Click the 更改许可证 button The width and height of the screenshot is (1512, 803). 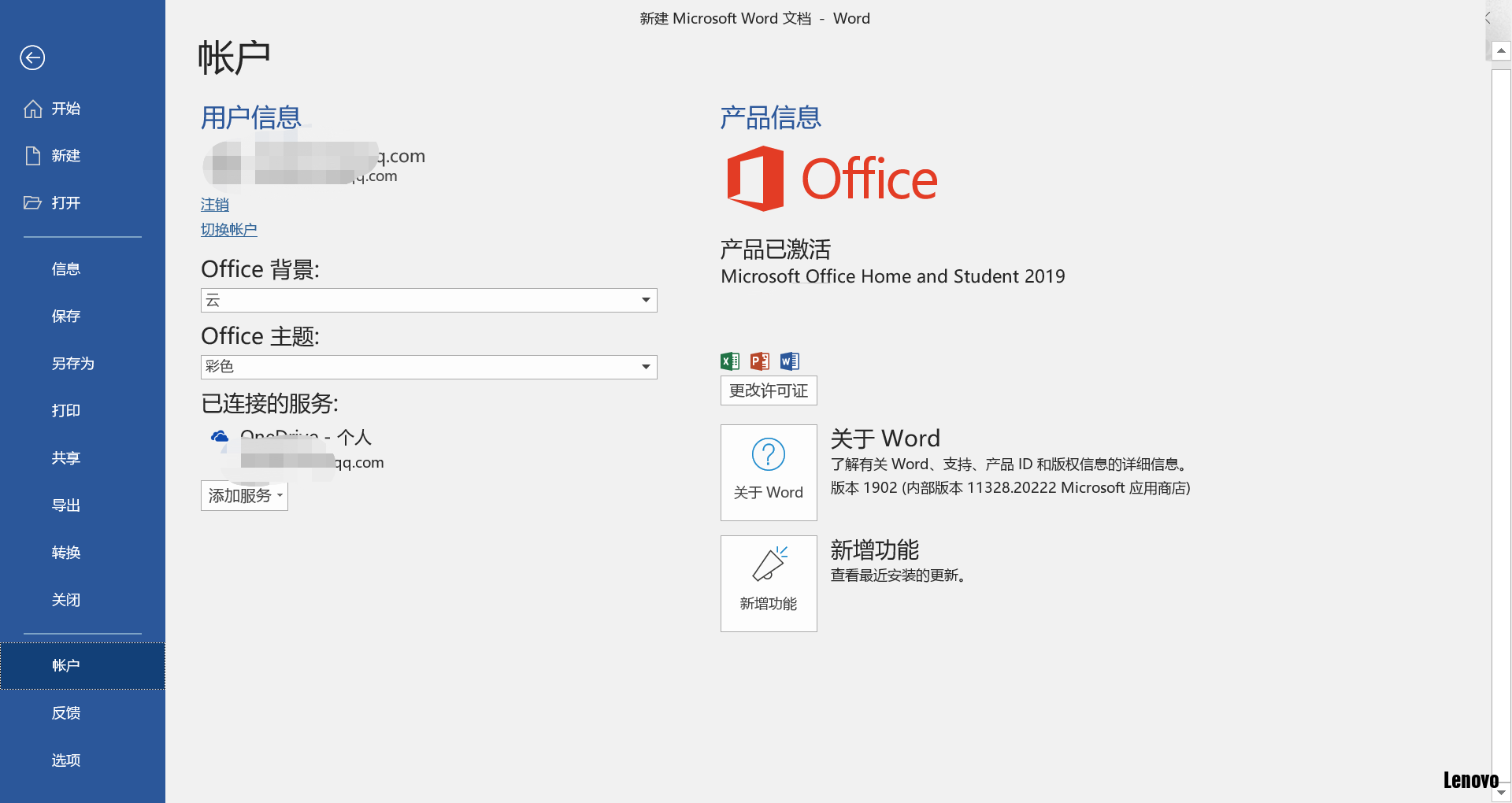click(769, 390)
